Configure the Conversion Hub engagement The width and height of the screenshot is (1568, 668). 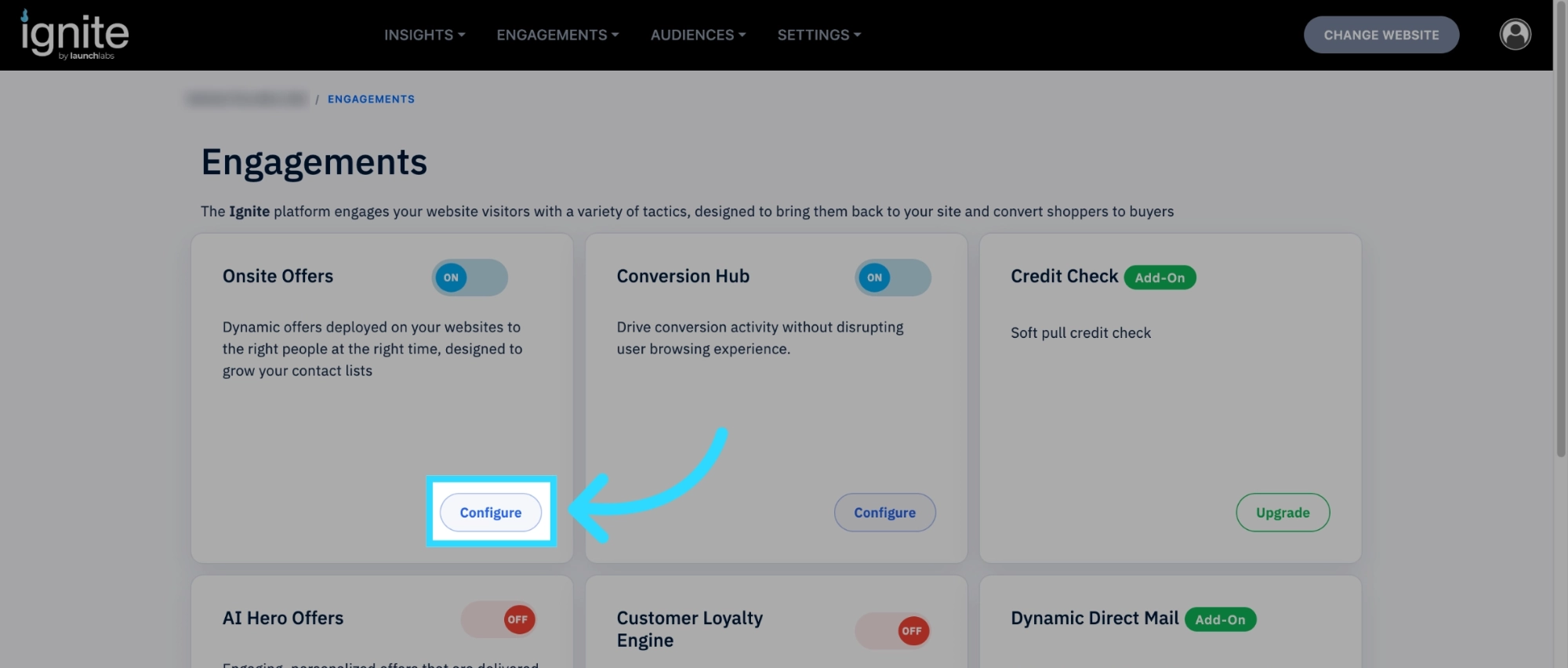coord(884,512)
